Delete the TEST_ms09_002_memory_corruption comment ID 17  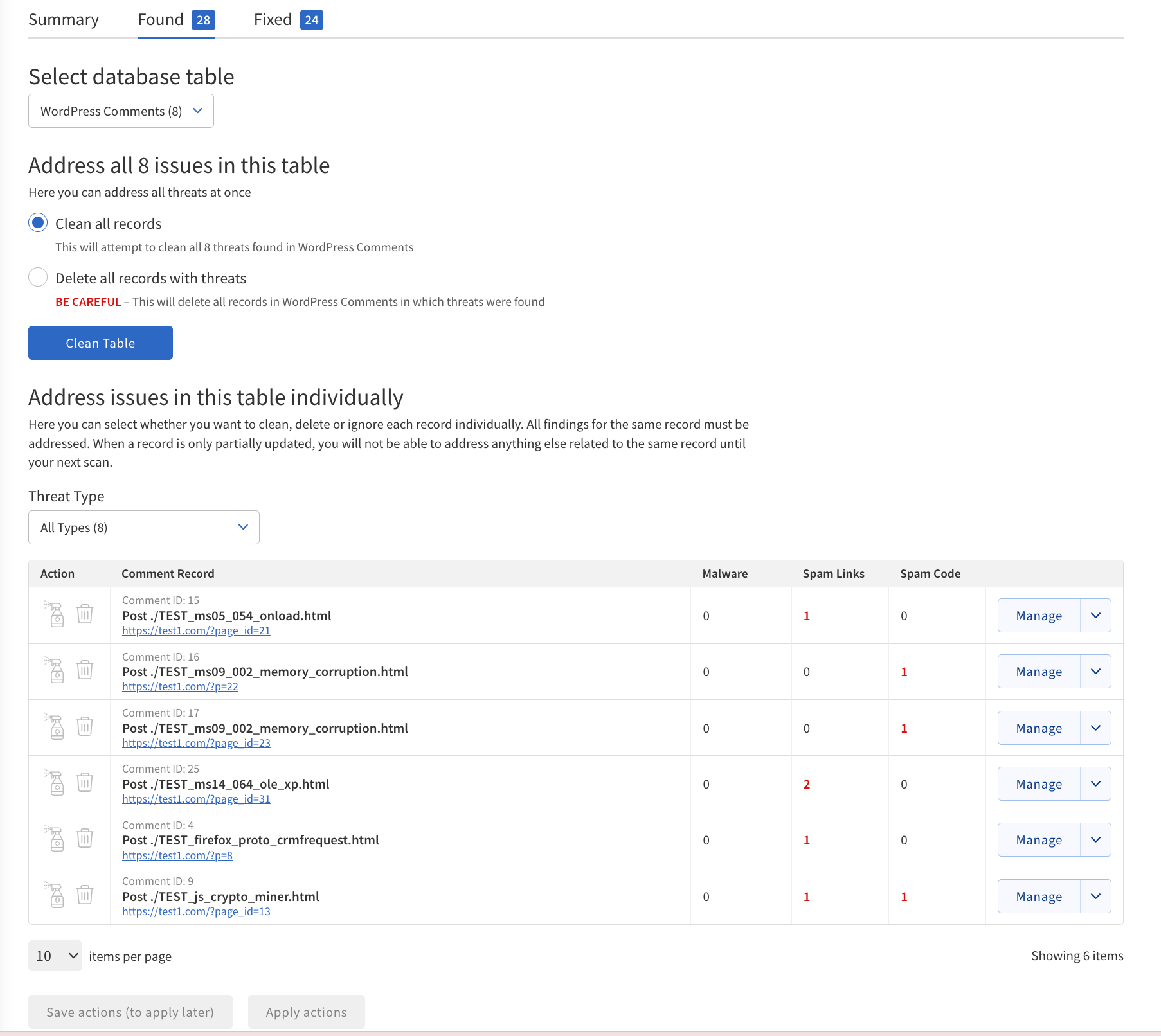(85, 728)
